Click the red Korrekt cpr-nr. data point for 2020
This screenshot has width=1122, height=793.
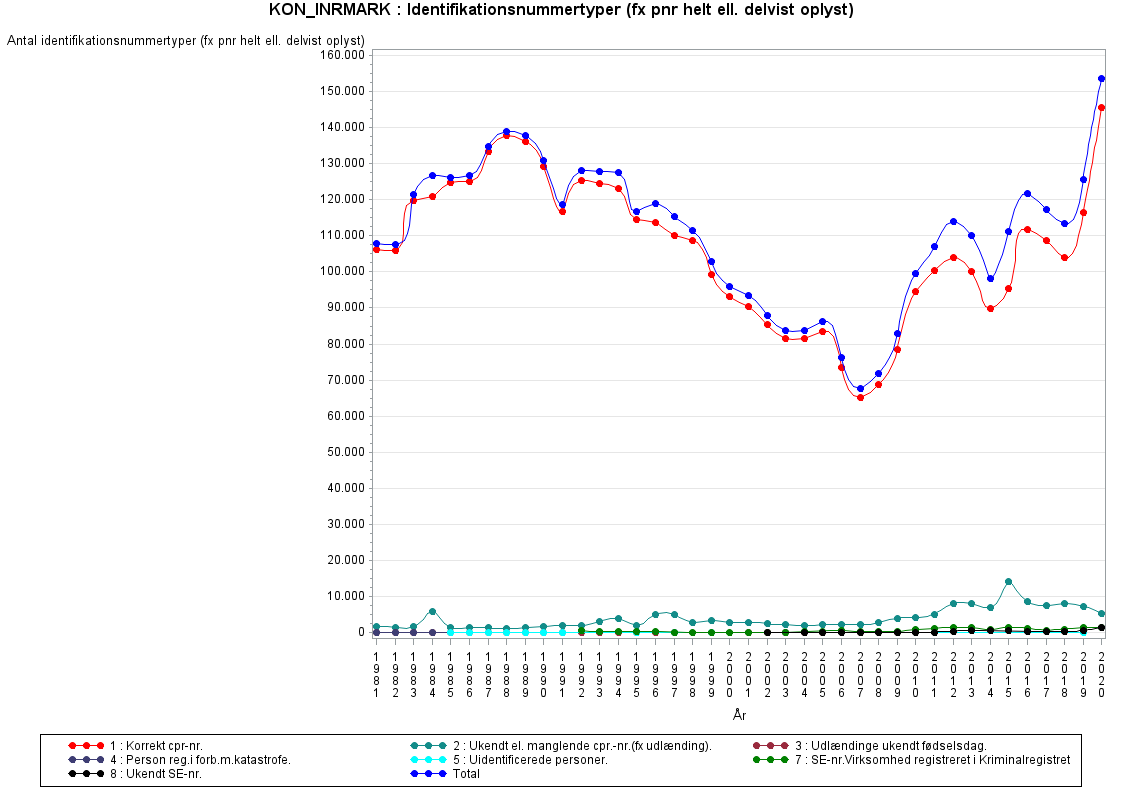pyautogui.click(x=1101, y=107)
